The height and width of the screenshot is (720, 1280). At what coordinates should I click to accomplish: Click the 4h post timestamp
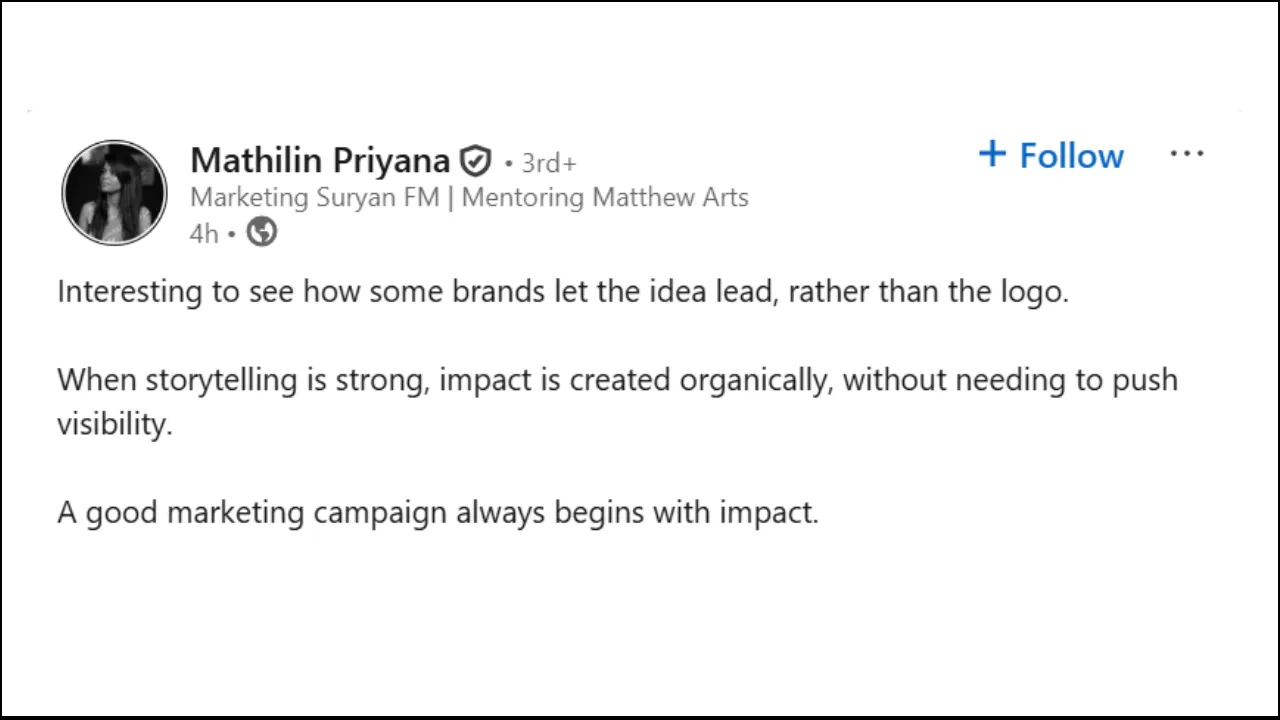[203, 233]
